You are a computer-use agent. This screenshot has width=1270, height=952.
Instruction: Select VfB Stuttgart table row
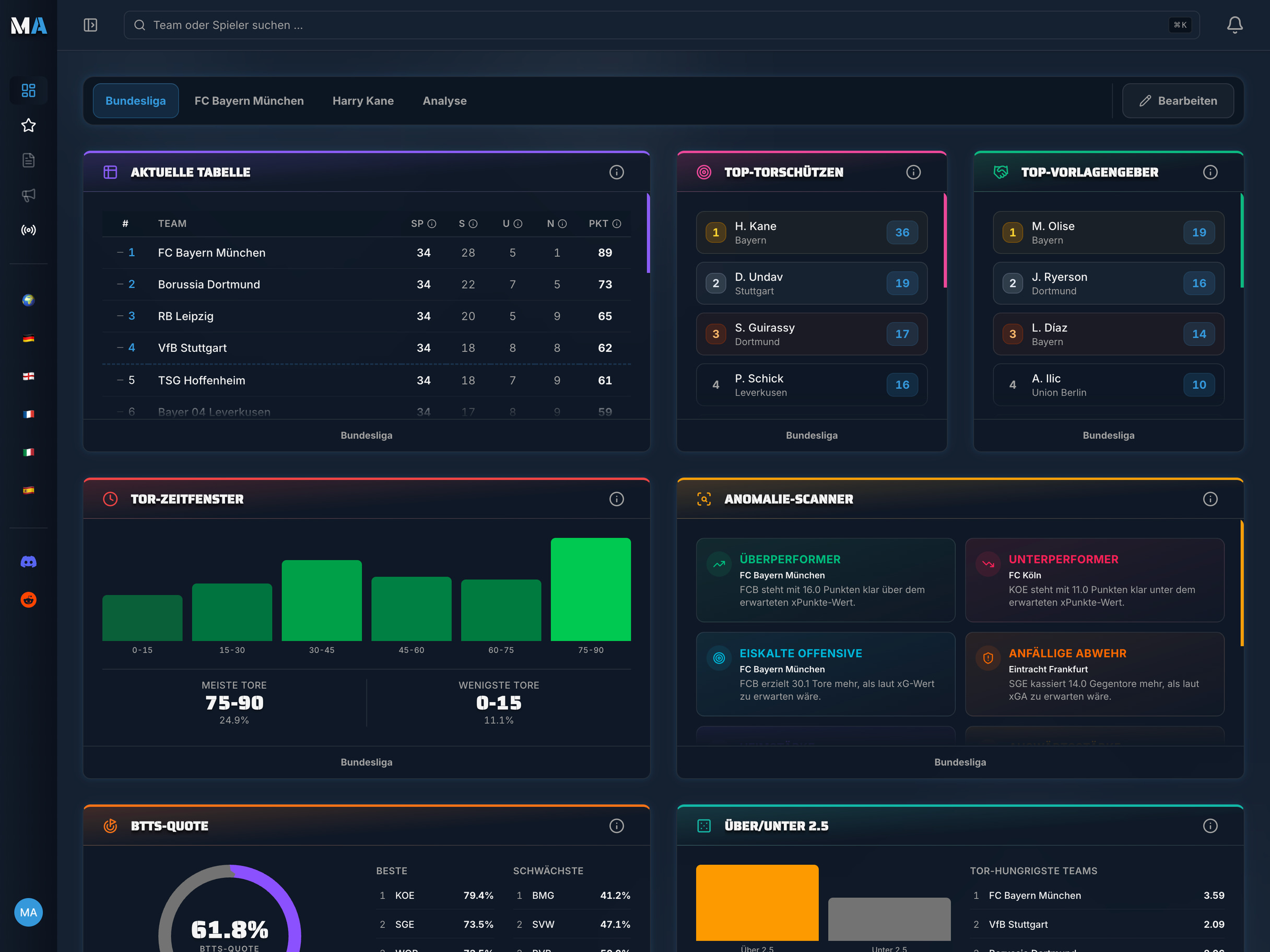pos(366,348)
